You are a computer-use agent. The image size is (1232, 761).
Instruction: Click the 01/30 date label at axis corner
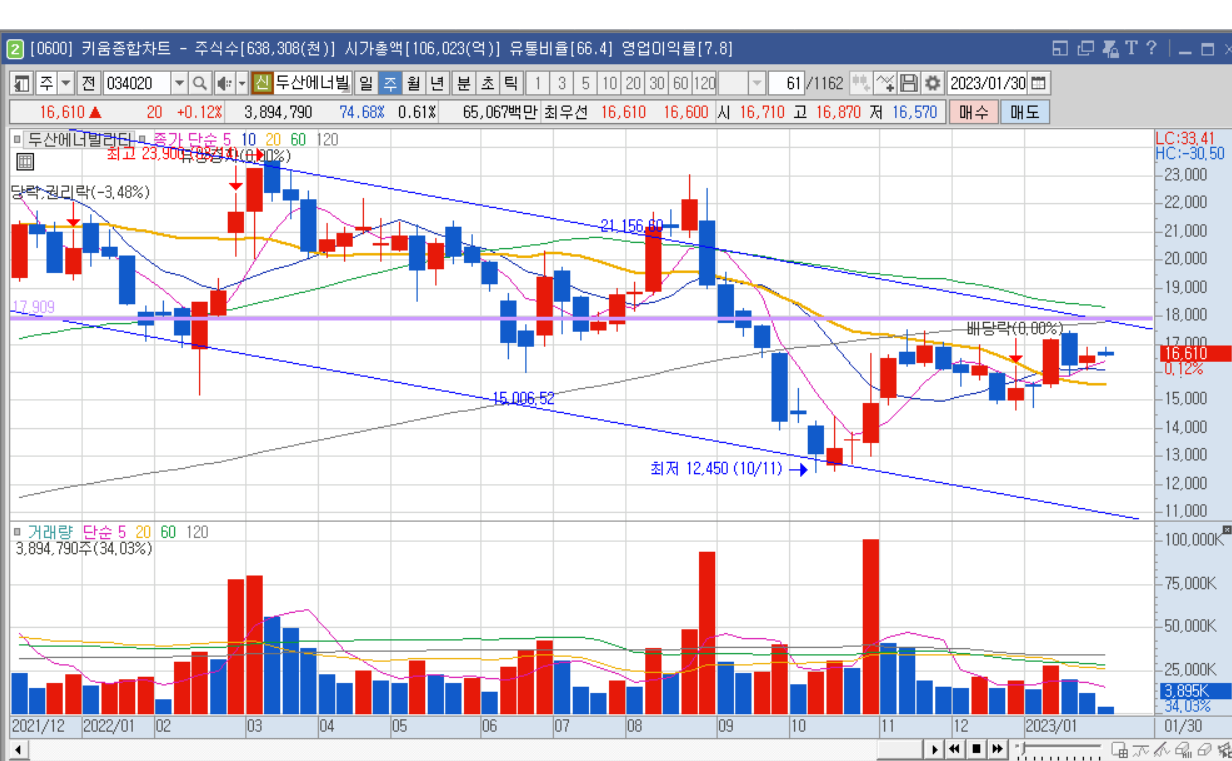point(1183,726)
